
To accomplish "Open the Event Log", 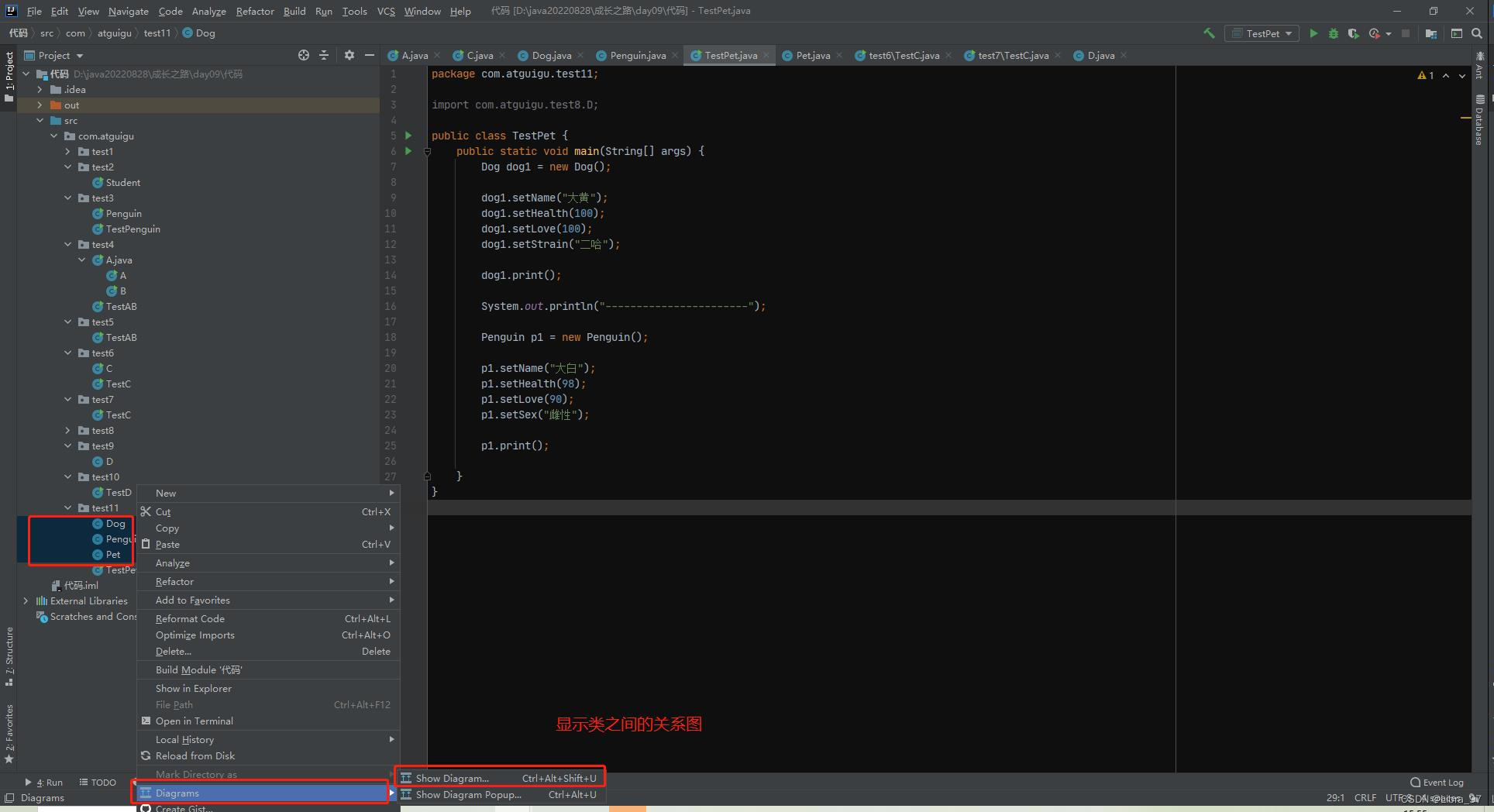I will tap(1437, 782).
